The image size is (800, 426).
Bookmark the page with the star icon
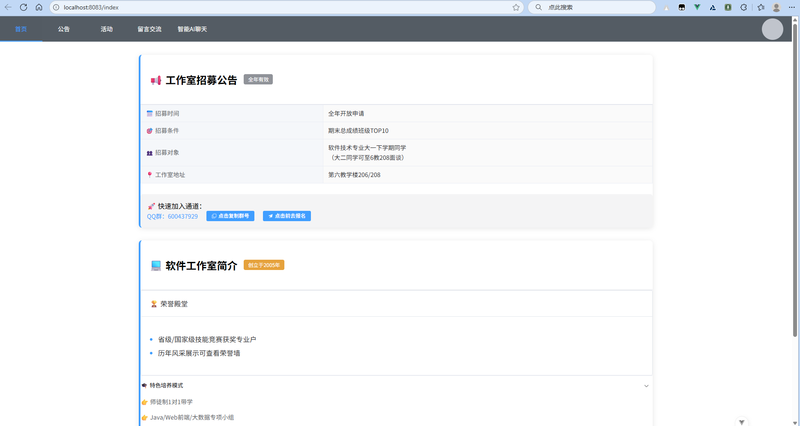pos(516,7)
